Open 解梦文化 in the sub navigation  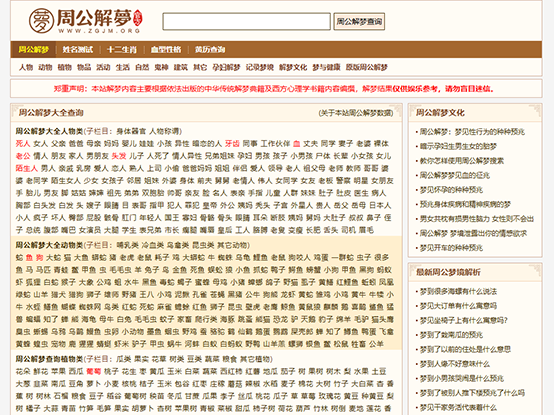(x=293, y=67)
